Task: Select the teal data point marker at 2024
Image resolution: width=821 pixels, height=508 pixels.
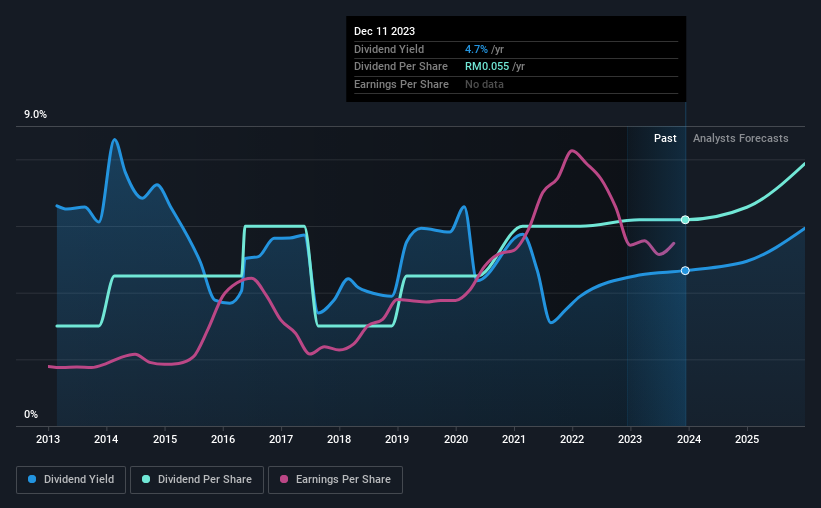Action: pos(685,220)
